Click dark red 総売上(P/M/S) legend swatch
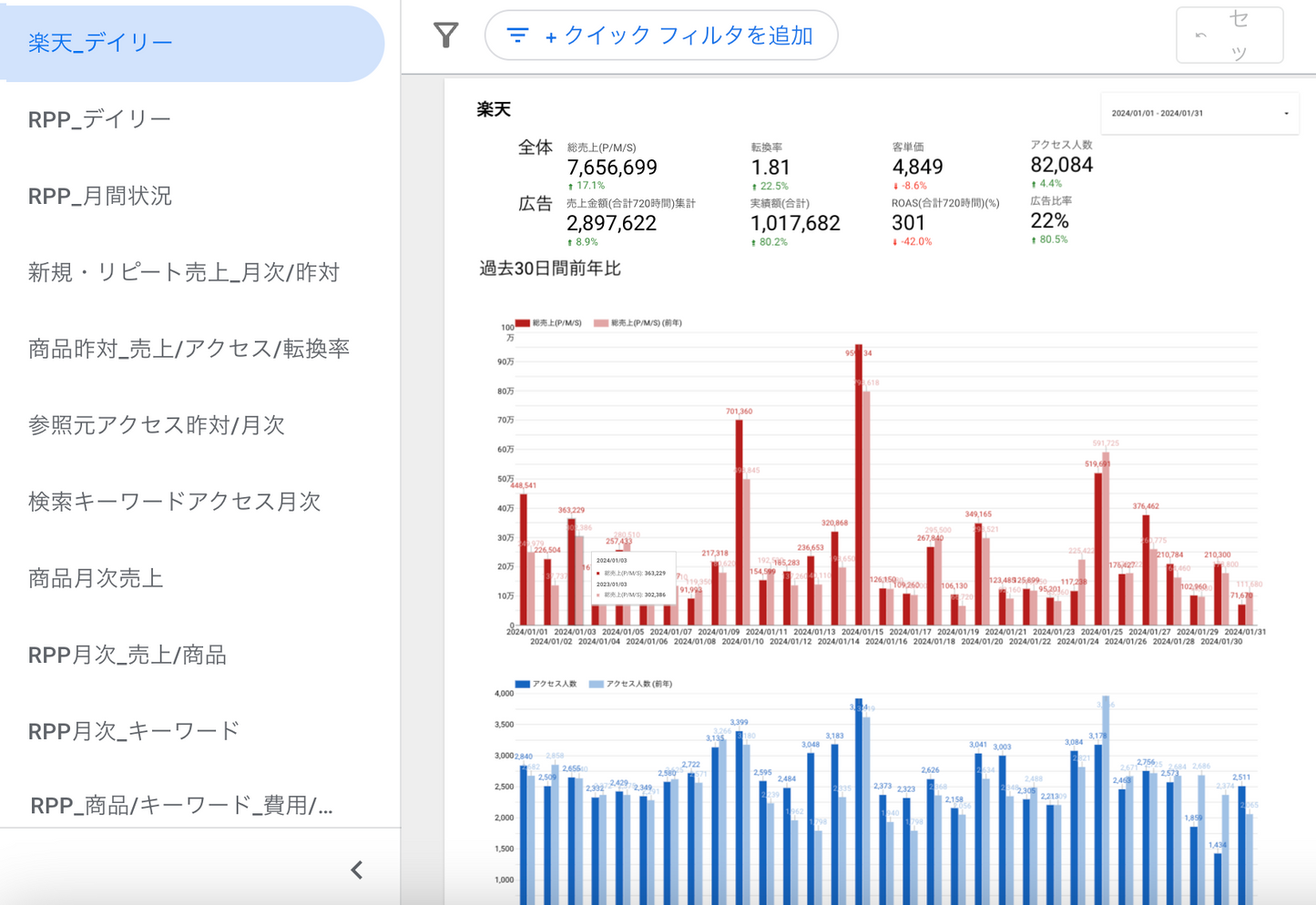 click(523, 323)
